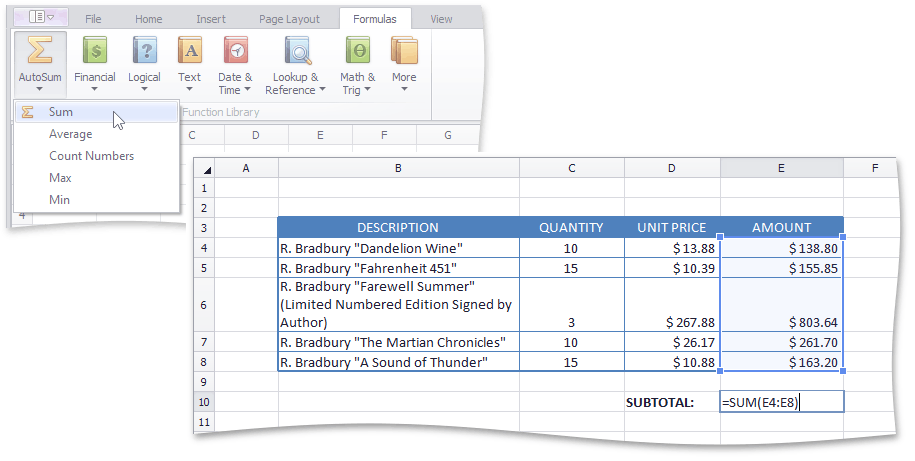Choose Average from the AutoSum menu
The height and width of the screenshot is (461, 915).
pyautogui.click(x=96, y=134)
